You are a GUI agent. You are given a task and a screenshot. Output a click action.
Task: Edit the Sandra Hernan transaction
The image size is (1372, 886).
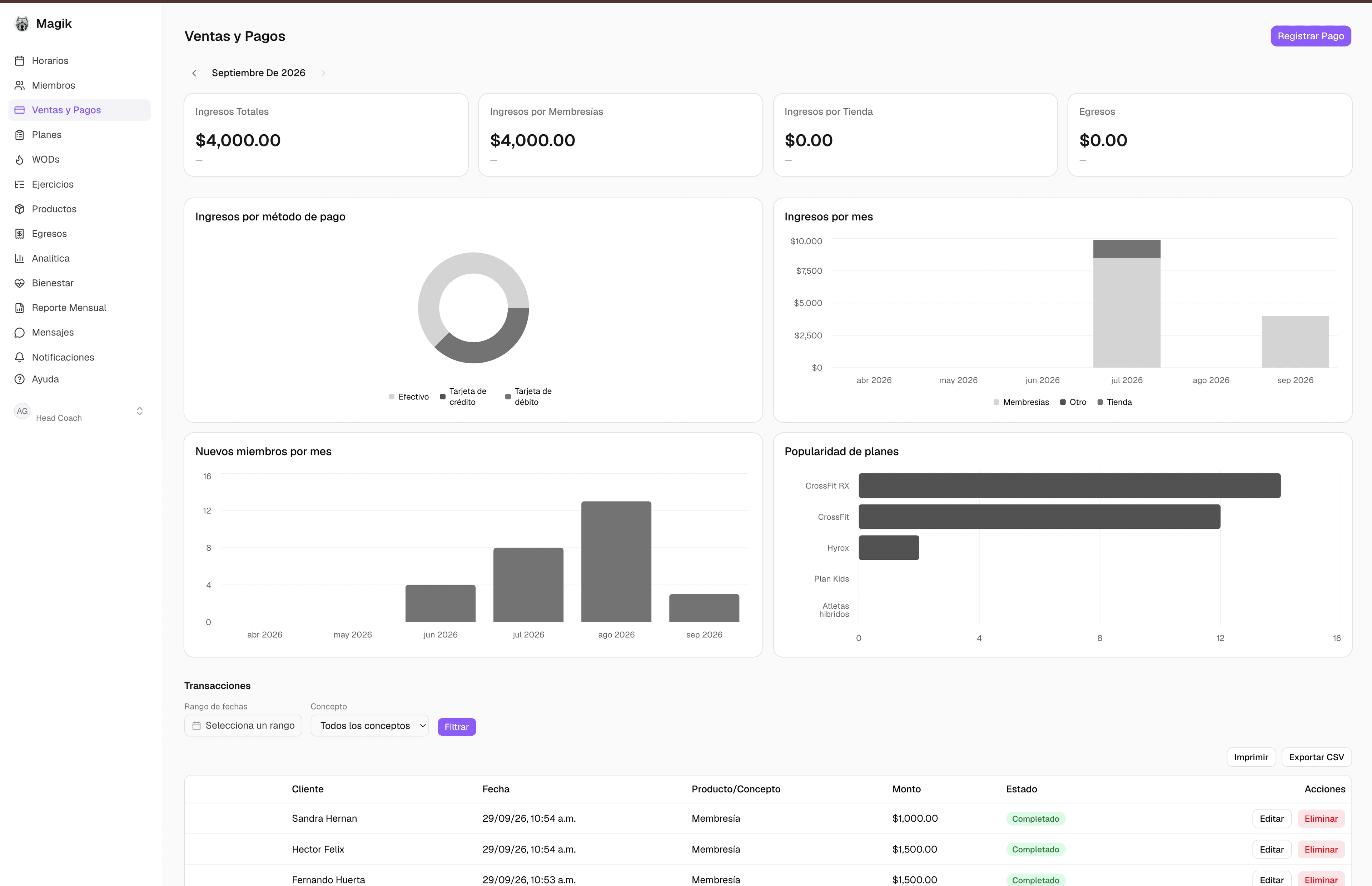(1271, 819)
